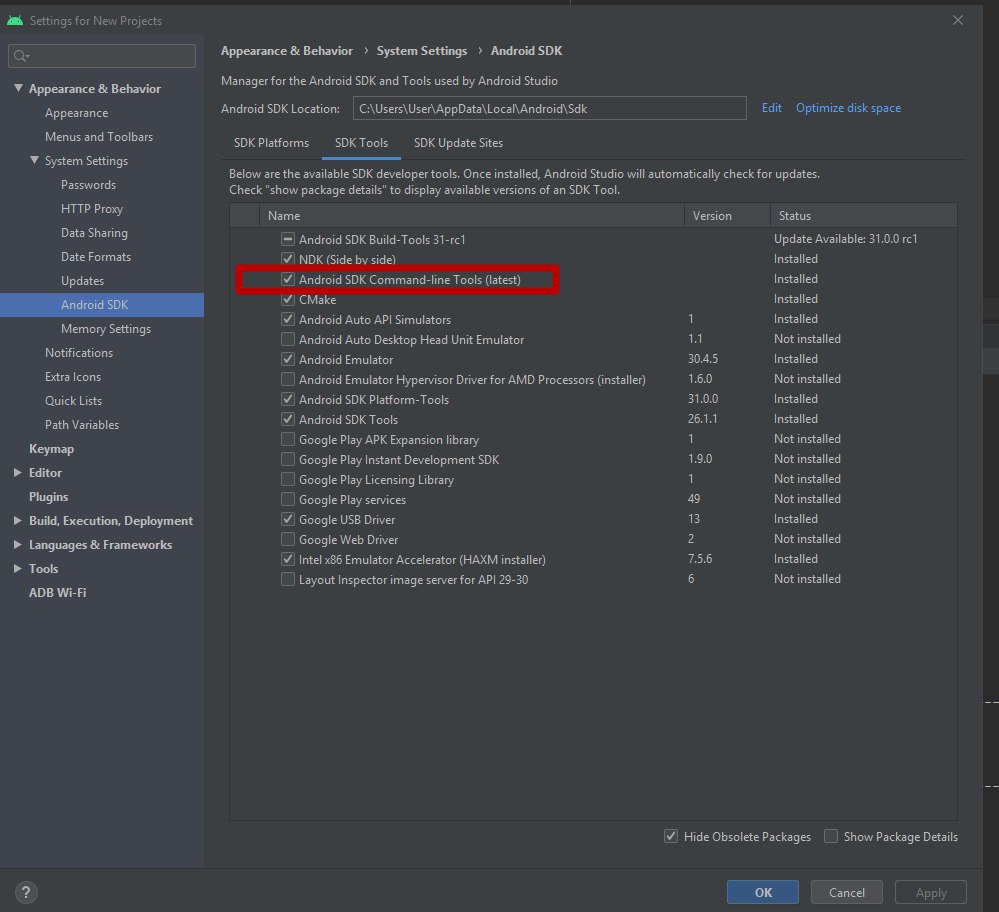Select Updates in the settings tree

[82, 280]
